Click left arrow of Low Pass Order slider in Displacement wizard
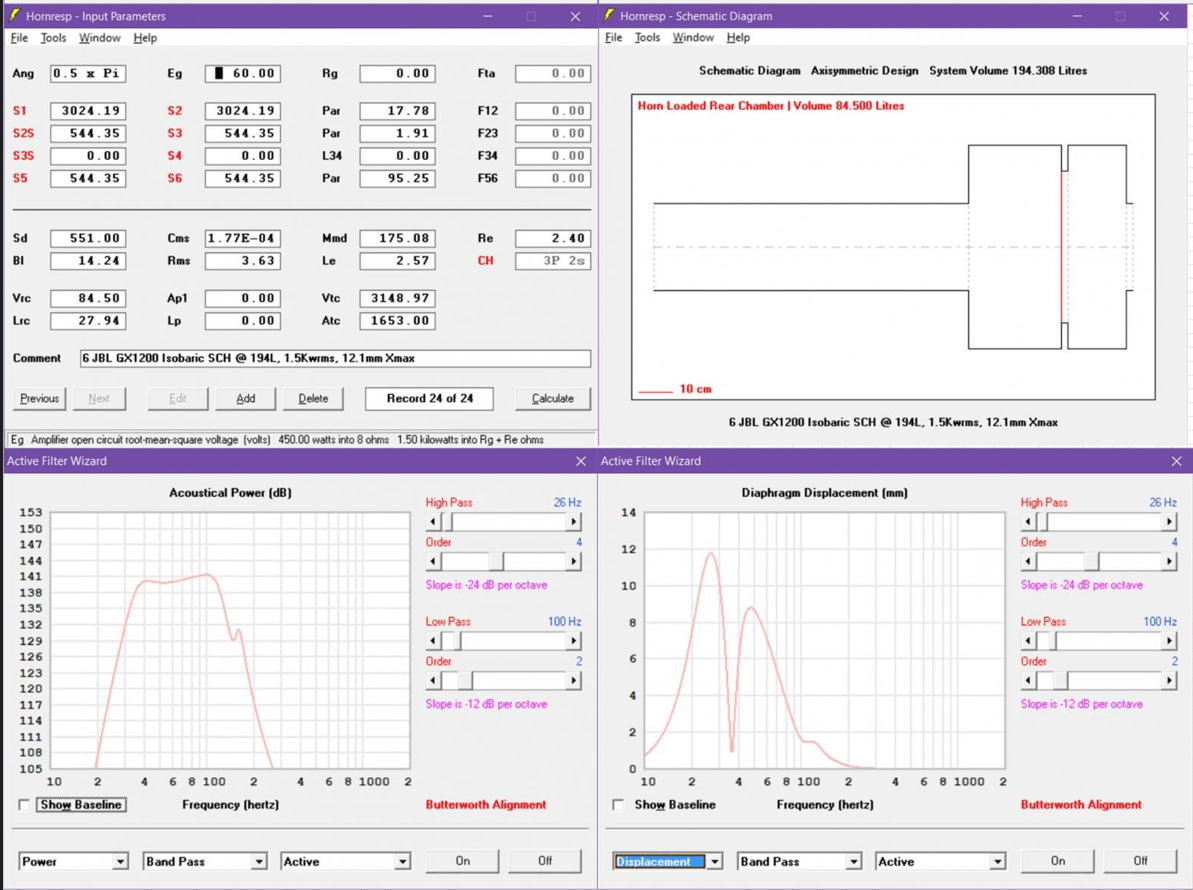 [1028, 680]
